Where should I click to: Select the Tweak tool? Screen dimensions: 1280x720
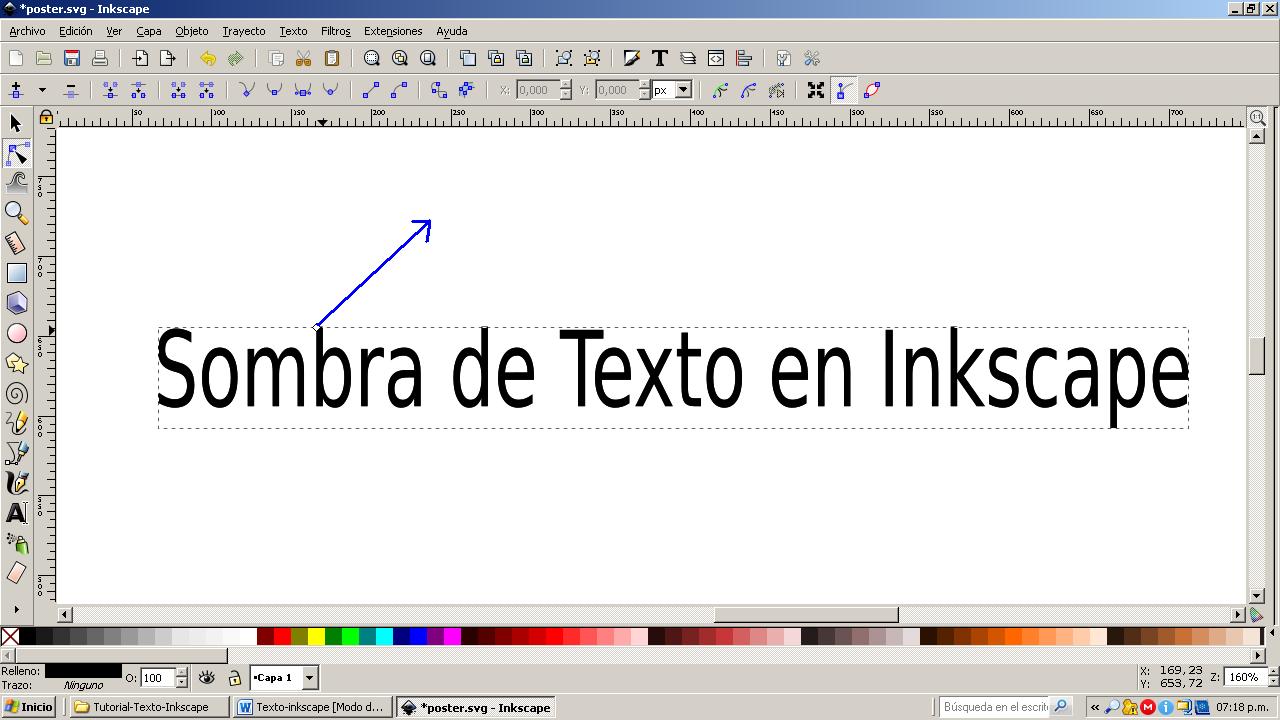[16, 183]
